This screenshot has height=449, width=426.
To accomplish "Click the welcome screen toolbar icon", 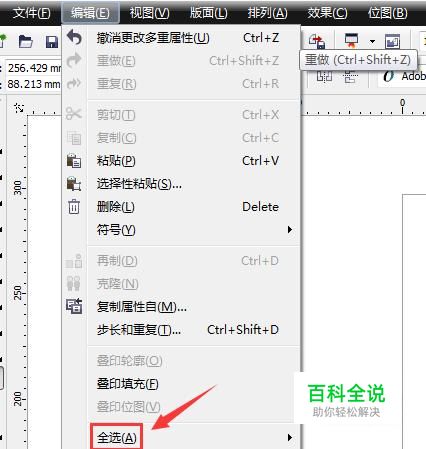I will 392,42.
